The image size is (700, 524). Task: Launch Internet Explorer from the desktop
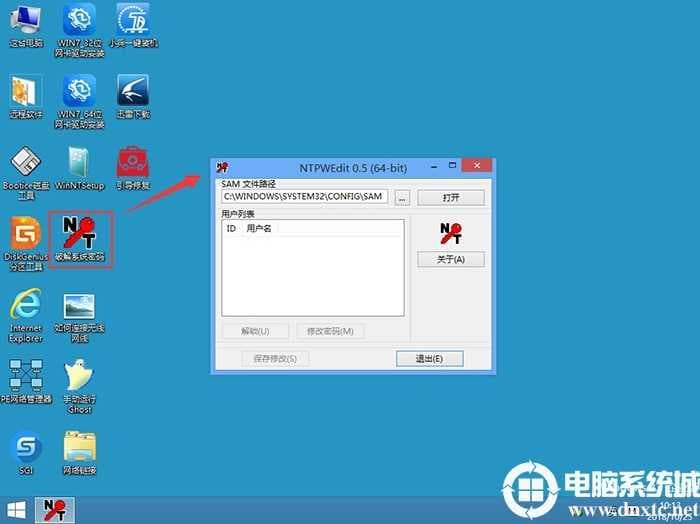tap(25, 306)
